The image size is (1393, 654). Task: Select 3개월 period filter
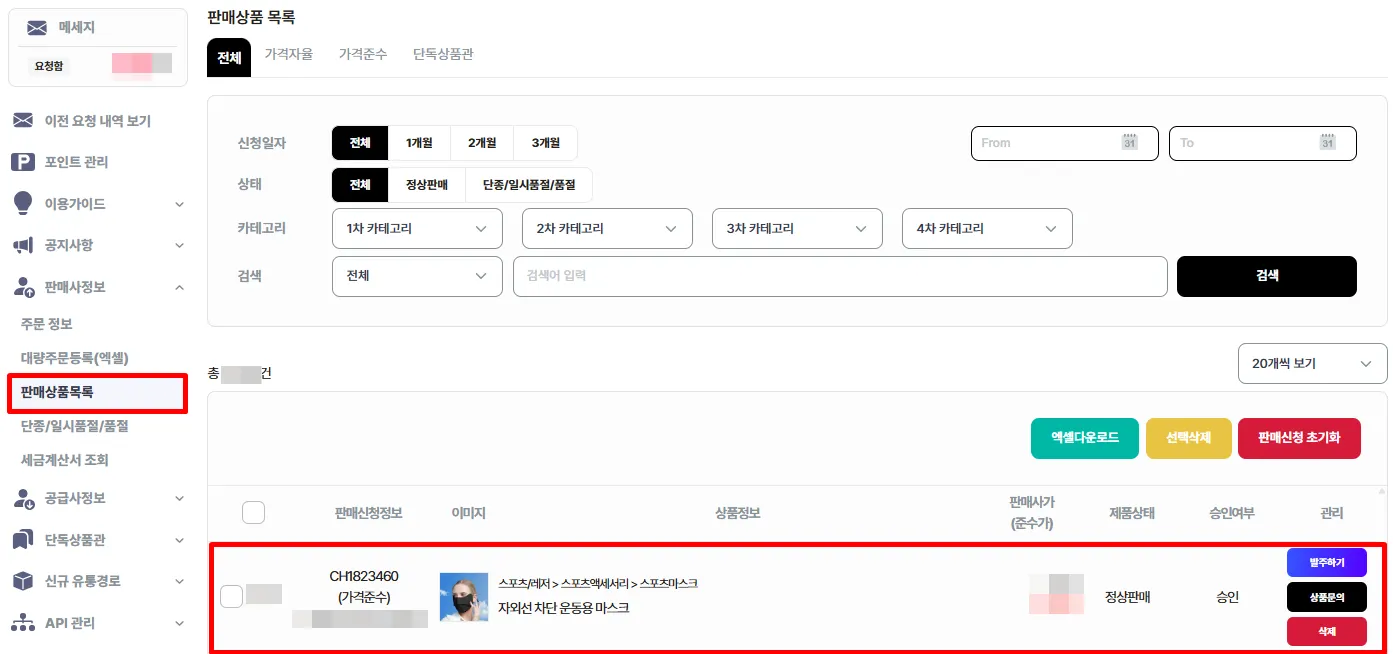click(545, 143)
